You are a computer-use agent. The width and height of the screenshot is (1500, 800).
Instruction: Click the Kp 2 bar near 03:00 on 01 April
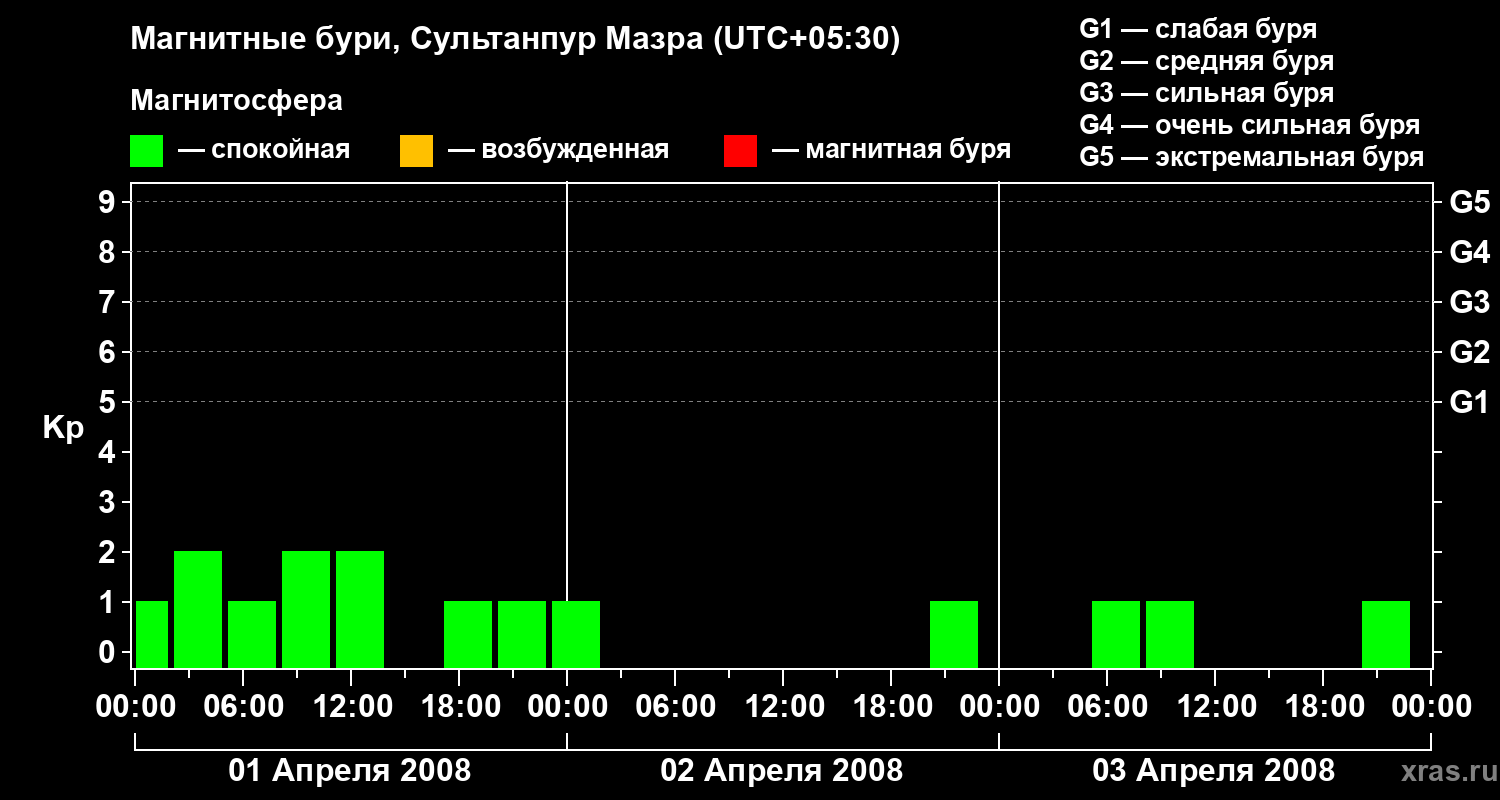coord(198,609)
